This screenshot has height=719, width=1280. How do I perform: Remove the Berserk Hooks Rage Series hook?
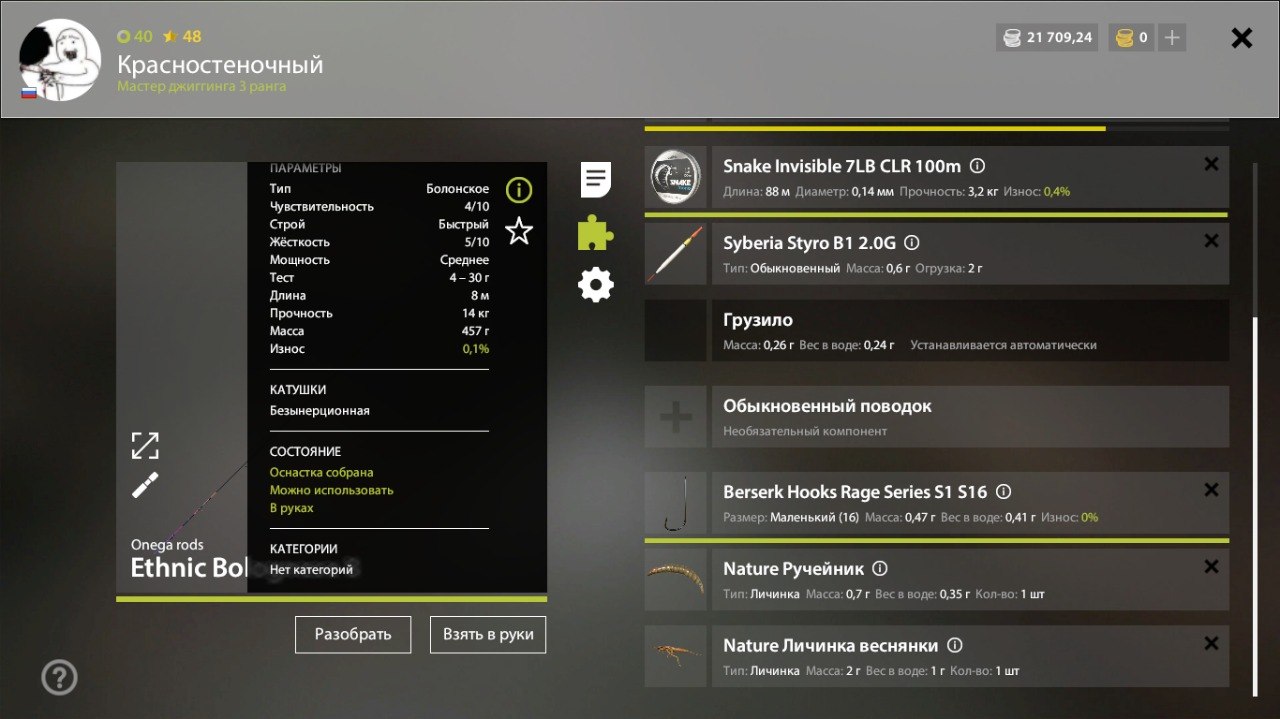(1211, 490)
